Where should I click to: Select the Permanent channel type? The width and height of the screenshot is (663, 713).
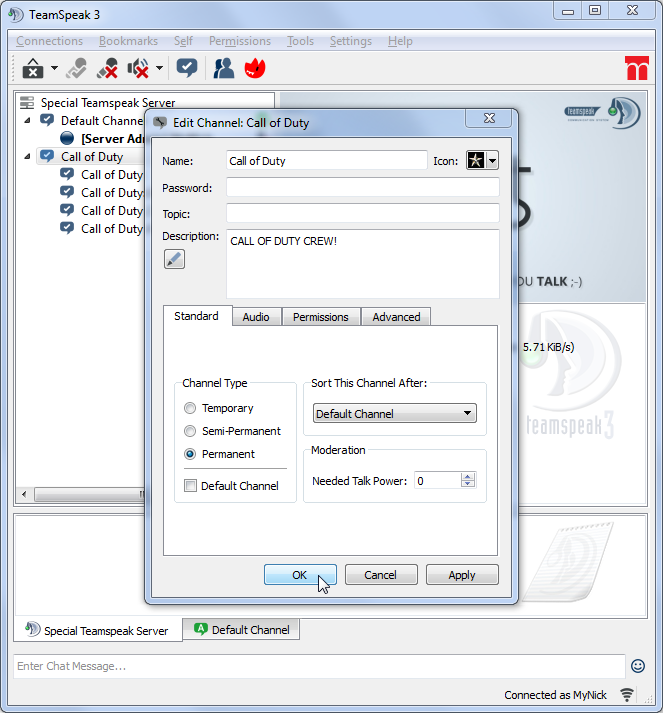190,454
